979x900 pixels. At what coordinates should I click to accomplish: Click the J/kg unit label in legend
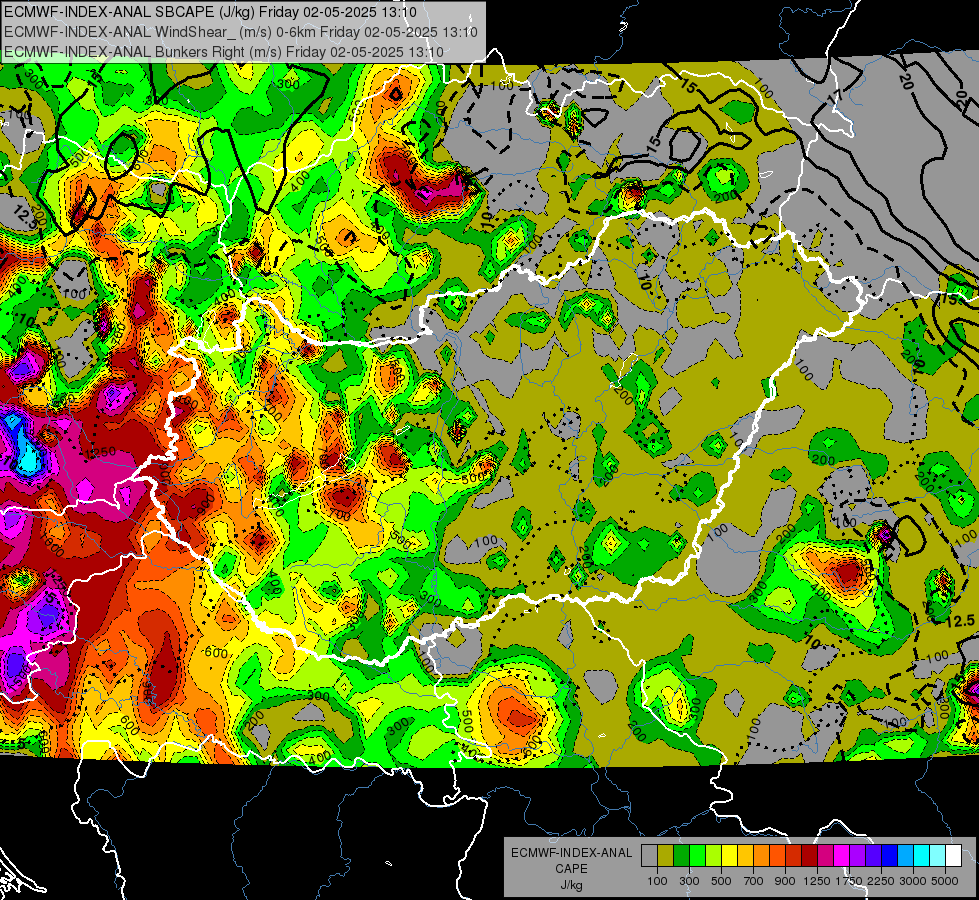(571, 885)
